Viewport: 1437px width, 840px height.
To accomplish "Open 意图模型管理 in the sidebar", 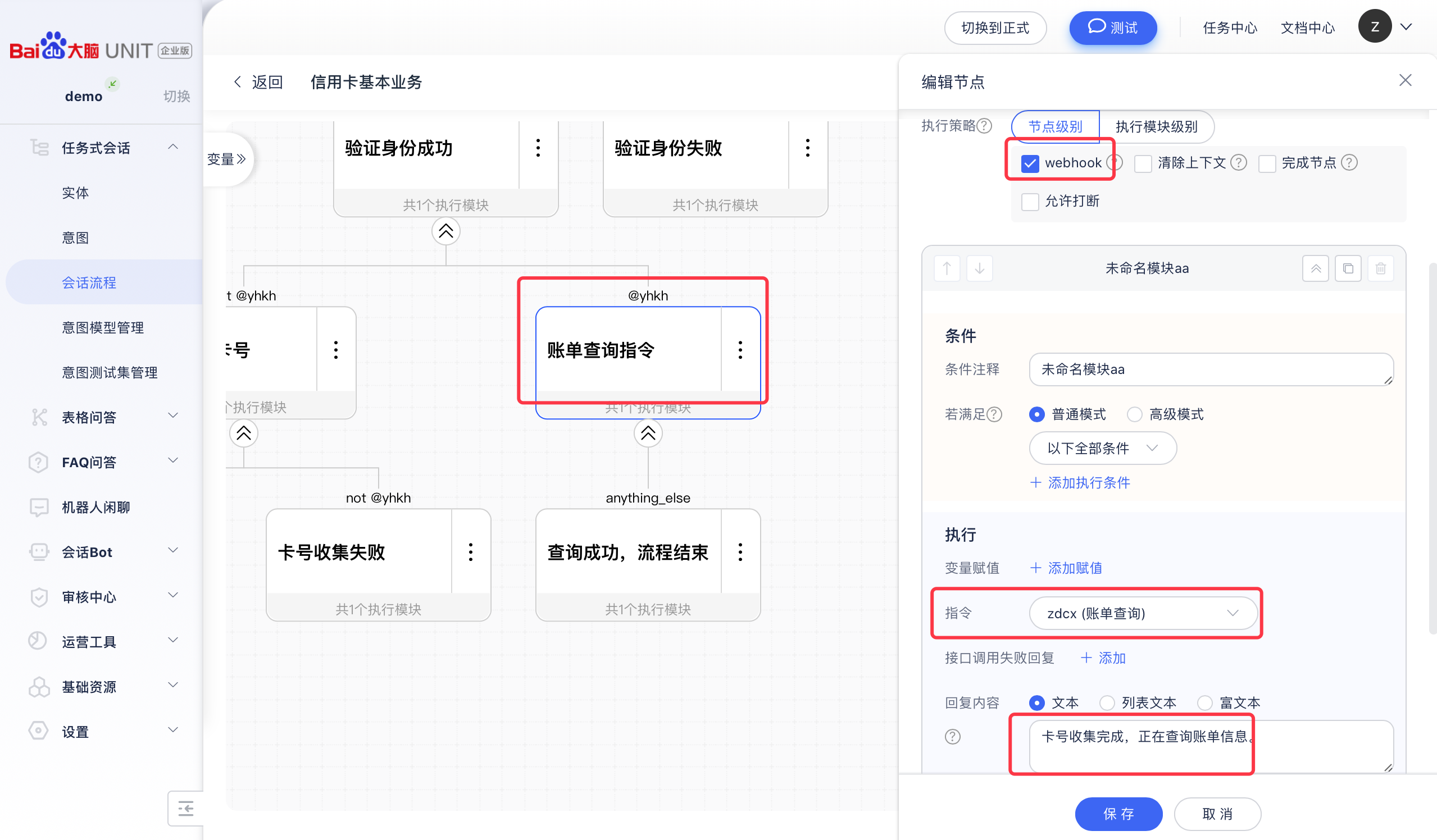I will pos(103,328).
